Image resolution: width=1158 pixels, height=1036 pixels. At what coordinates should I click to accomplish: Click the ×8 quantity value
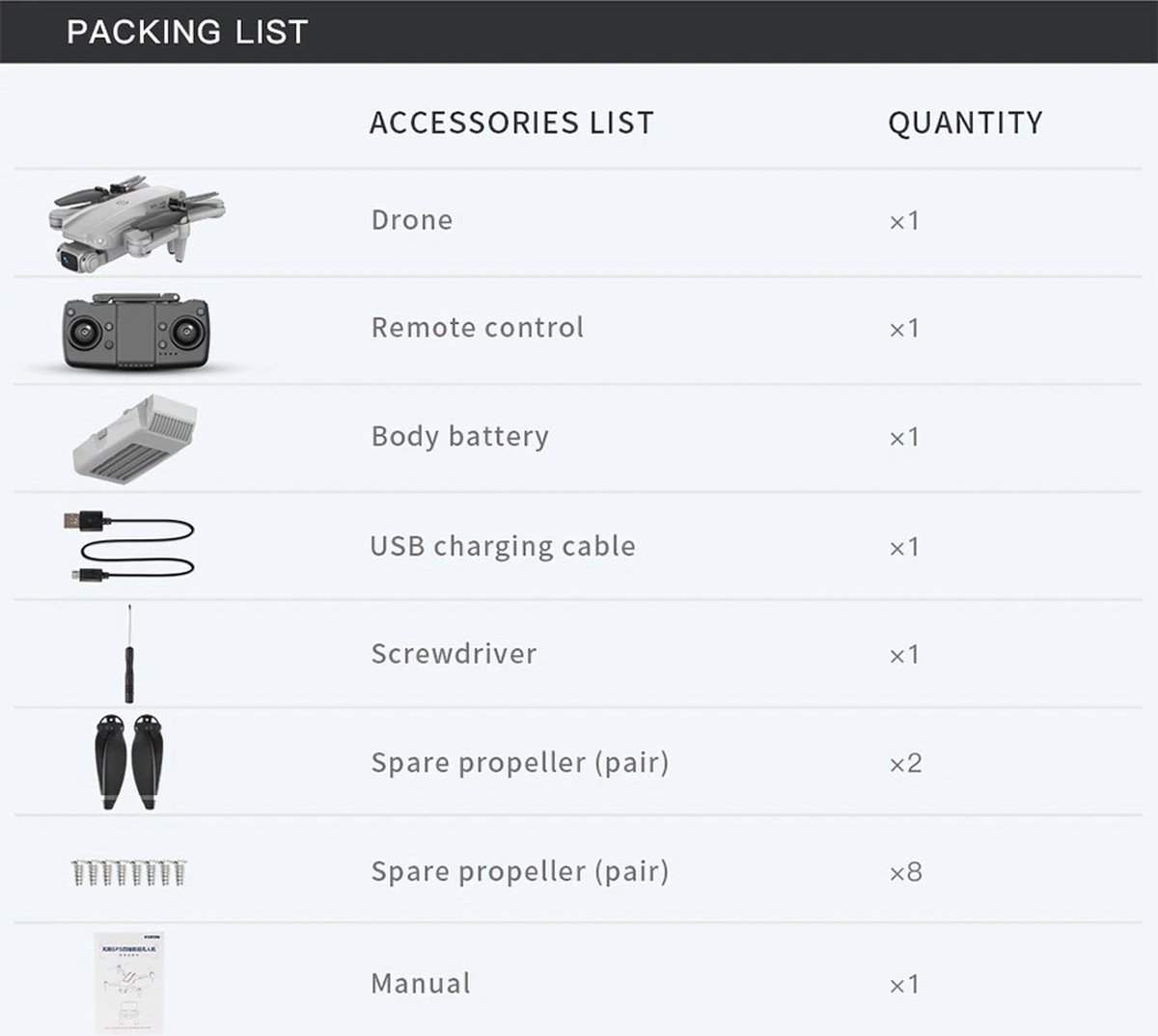coord(905,873)
